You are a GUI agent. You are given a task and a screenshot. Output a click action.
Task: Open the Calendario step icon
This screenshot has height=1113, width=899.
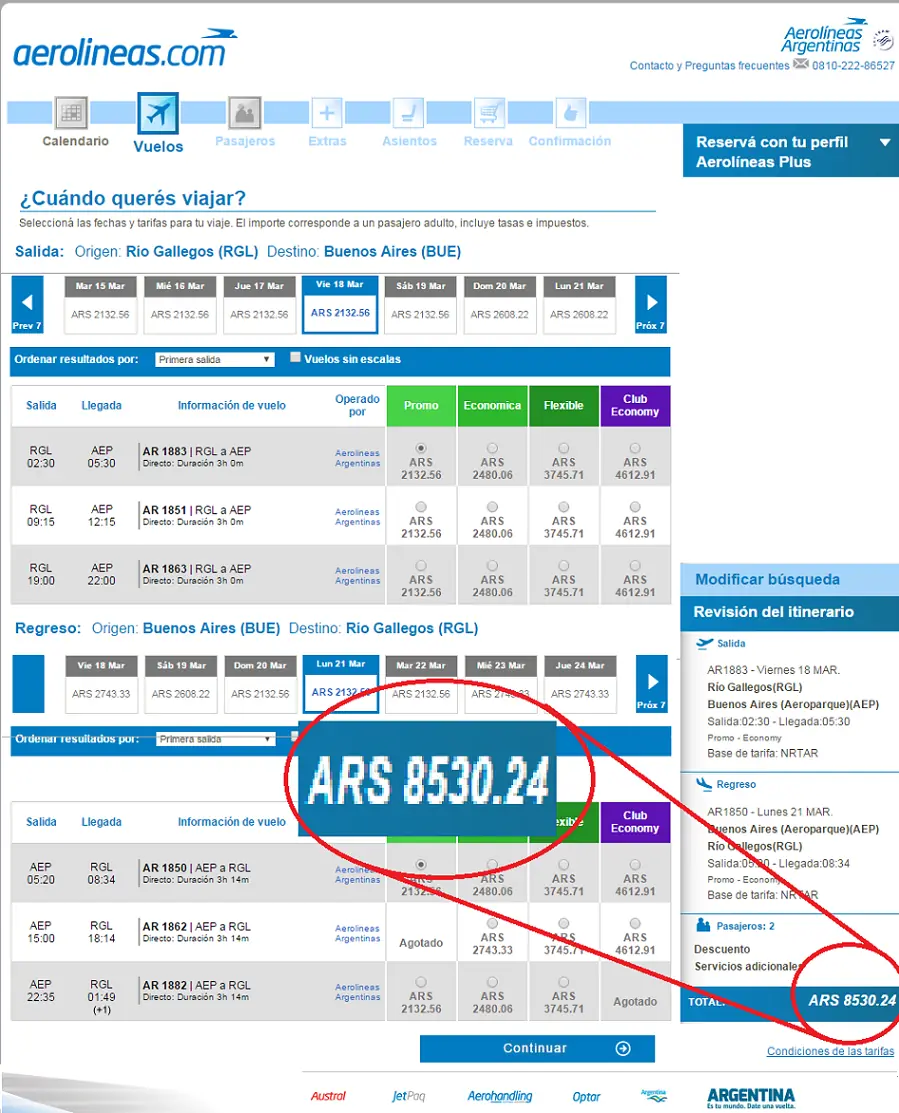[x=71, y=113]
